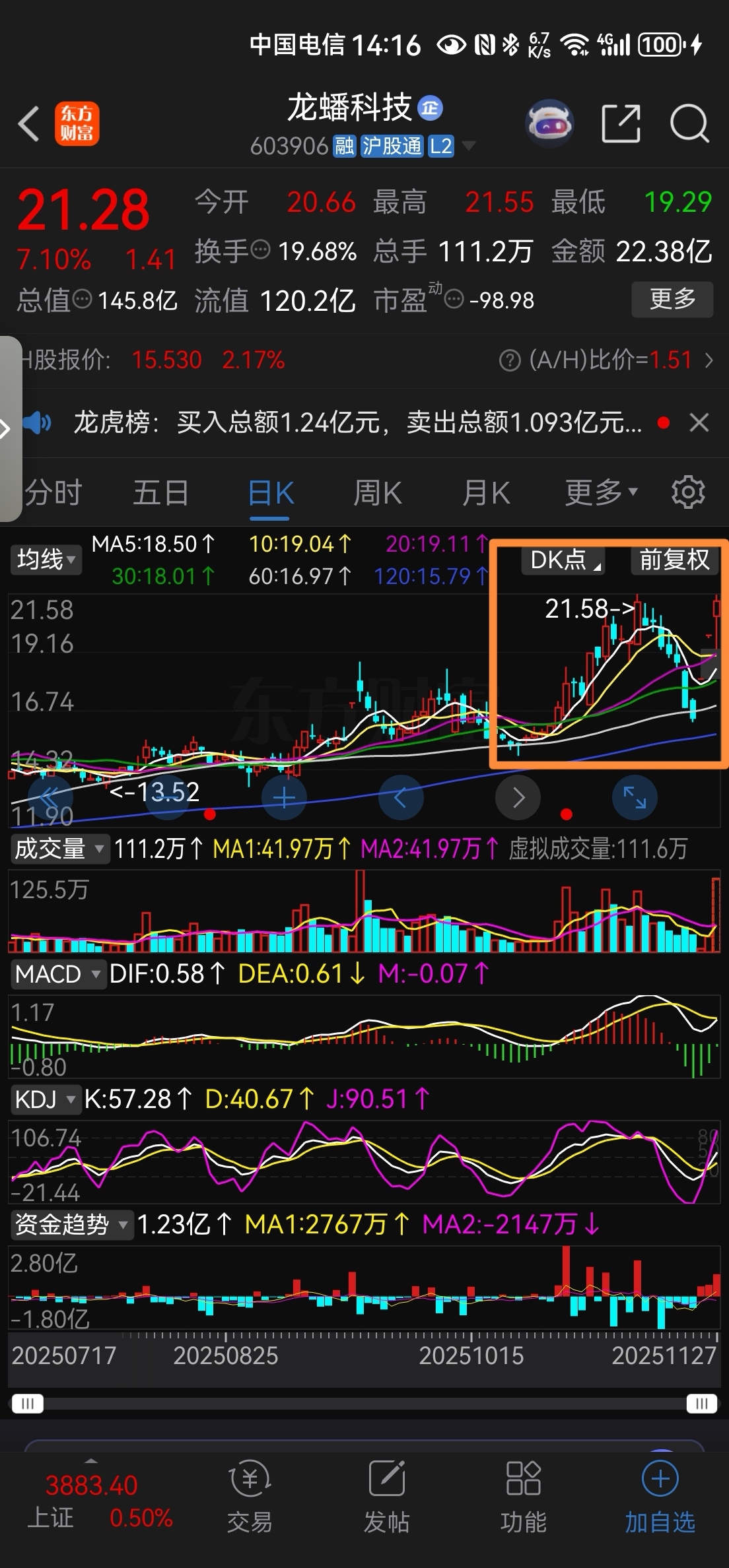This screenshot has width=729, height=1568.
Task: Open the robot assistant avatar
Action: [x=549, y=123]
